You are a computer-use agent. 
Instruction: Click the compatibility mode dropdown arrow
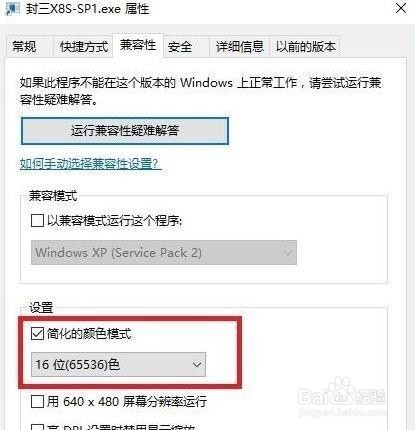pyautogui.click(x=287, y=253)
